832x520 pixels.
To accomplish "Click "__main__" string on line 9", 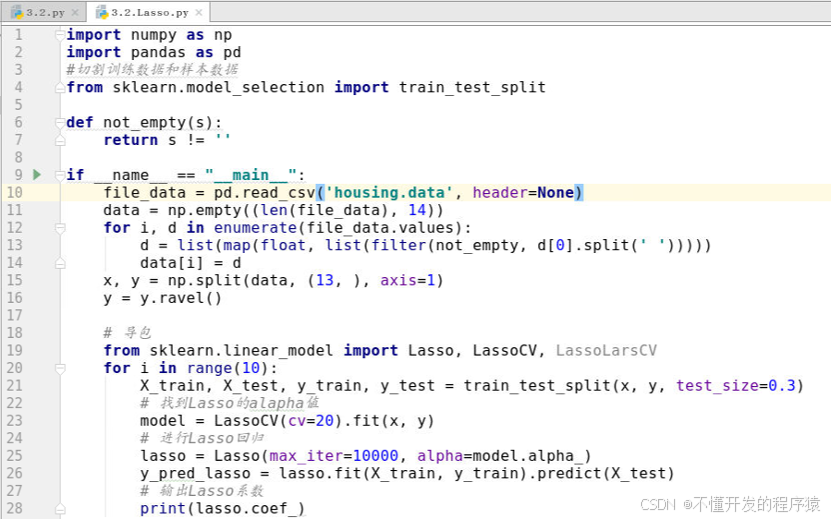I will [250, 175].
